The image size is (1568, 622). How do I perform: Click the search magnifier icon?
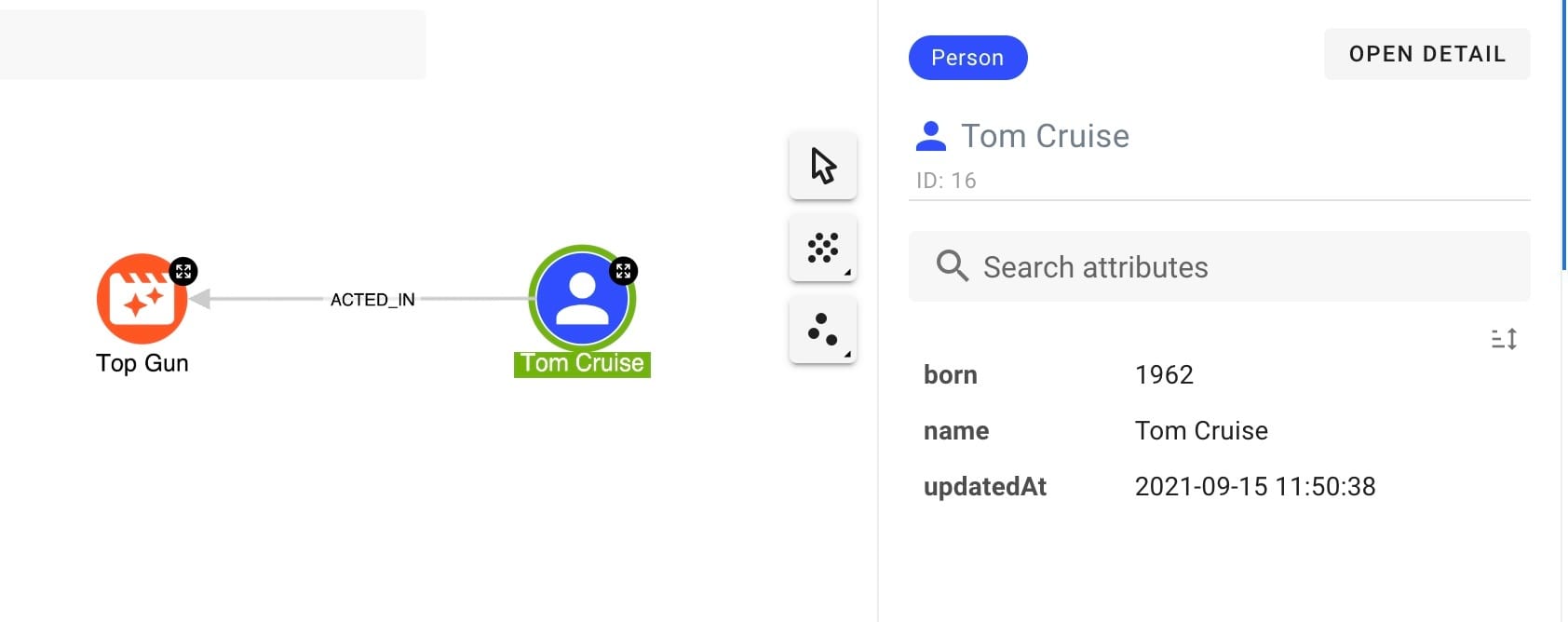click(952, 266)
